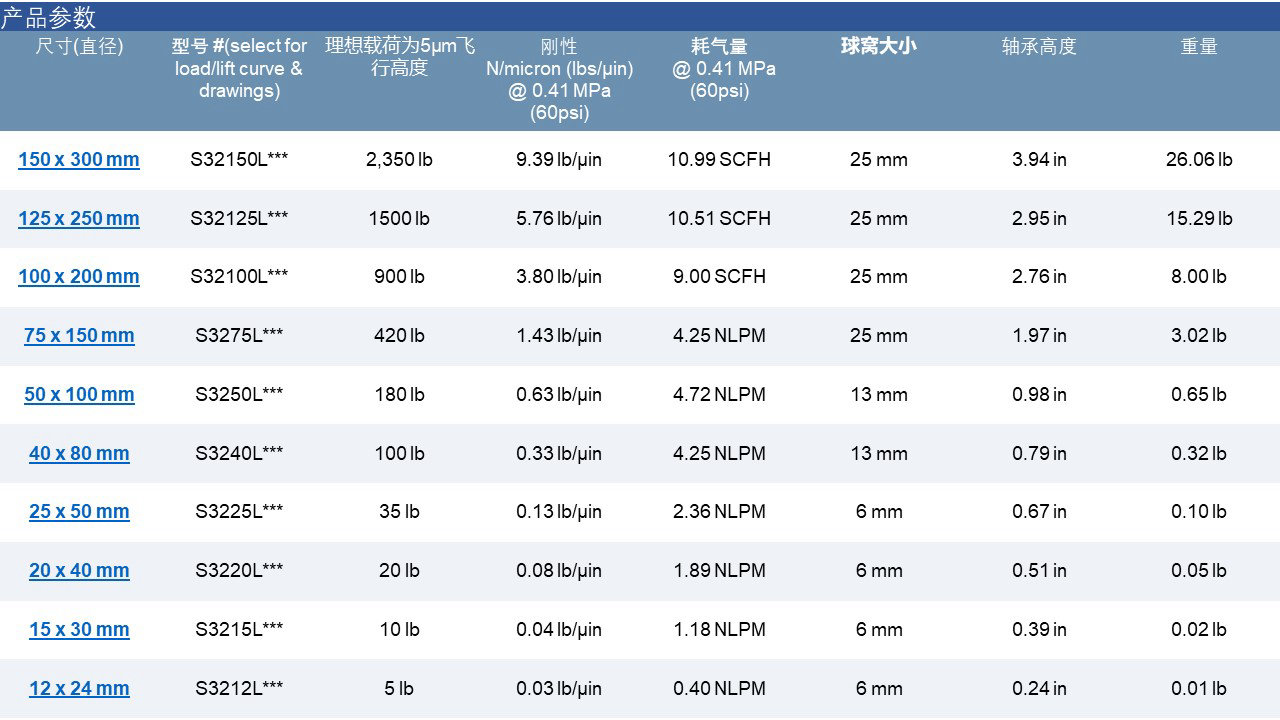This screenshot has width=1280, height=720.
Task: Click the 10.51 SCFH air consumption value
Action: (x=719, y=219)
